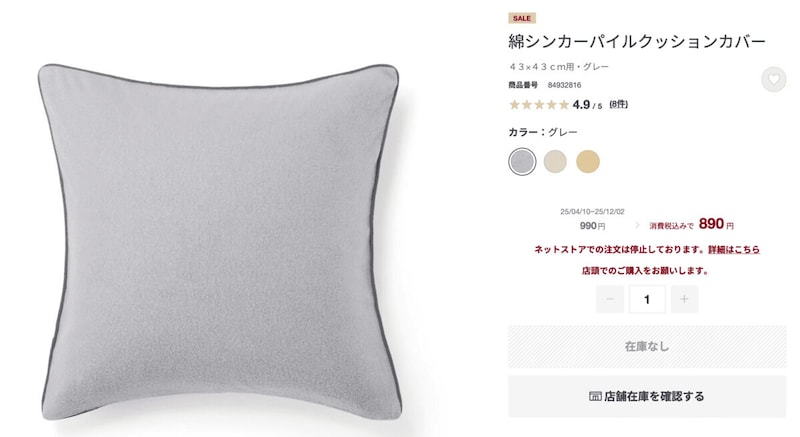Click the product number 84932816

pos(564,85)
